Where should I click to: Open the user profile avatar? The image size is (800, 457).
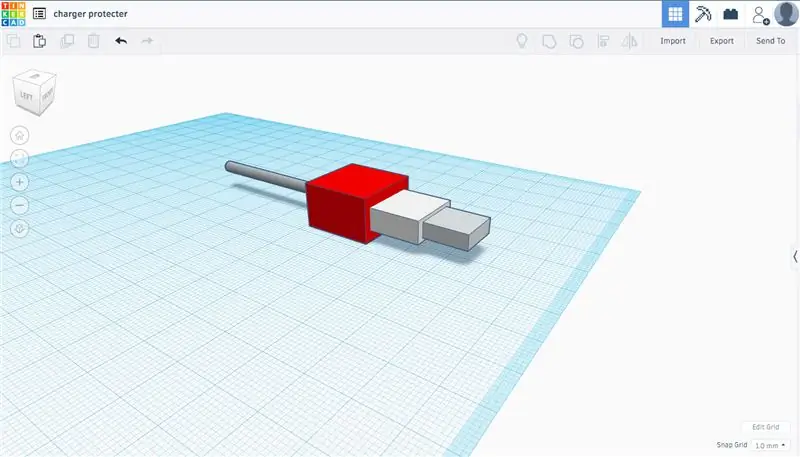(x=786, y=14)
